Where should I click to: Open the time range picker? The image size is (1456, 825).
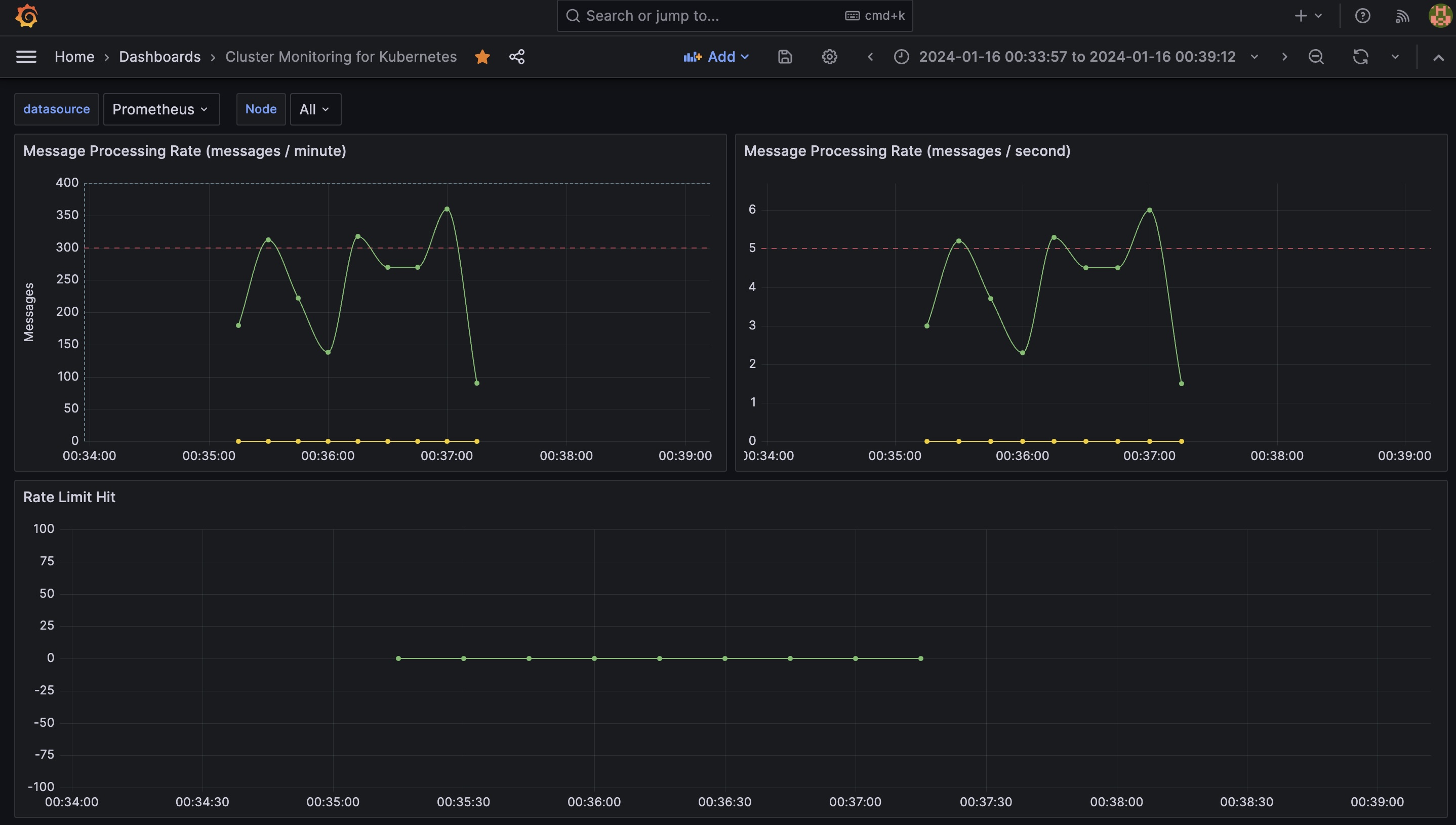[x=1076, y=57]
